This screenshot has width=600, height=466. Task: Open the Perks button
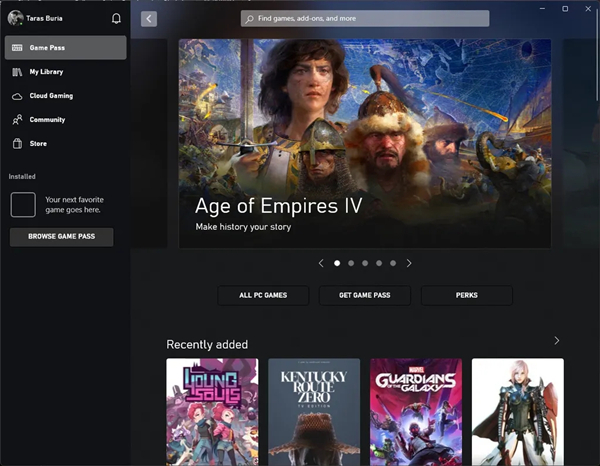coord(466,295)
